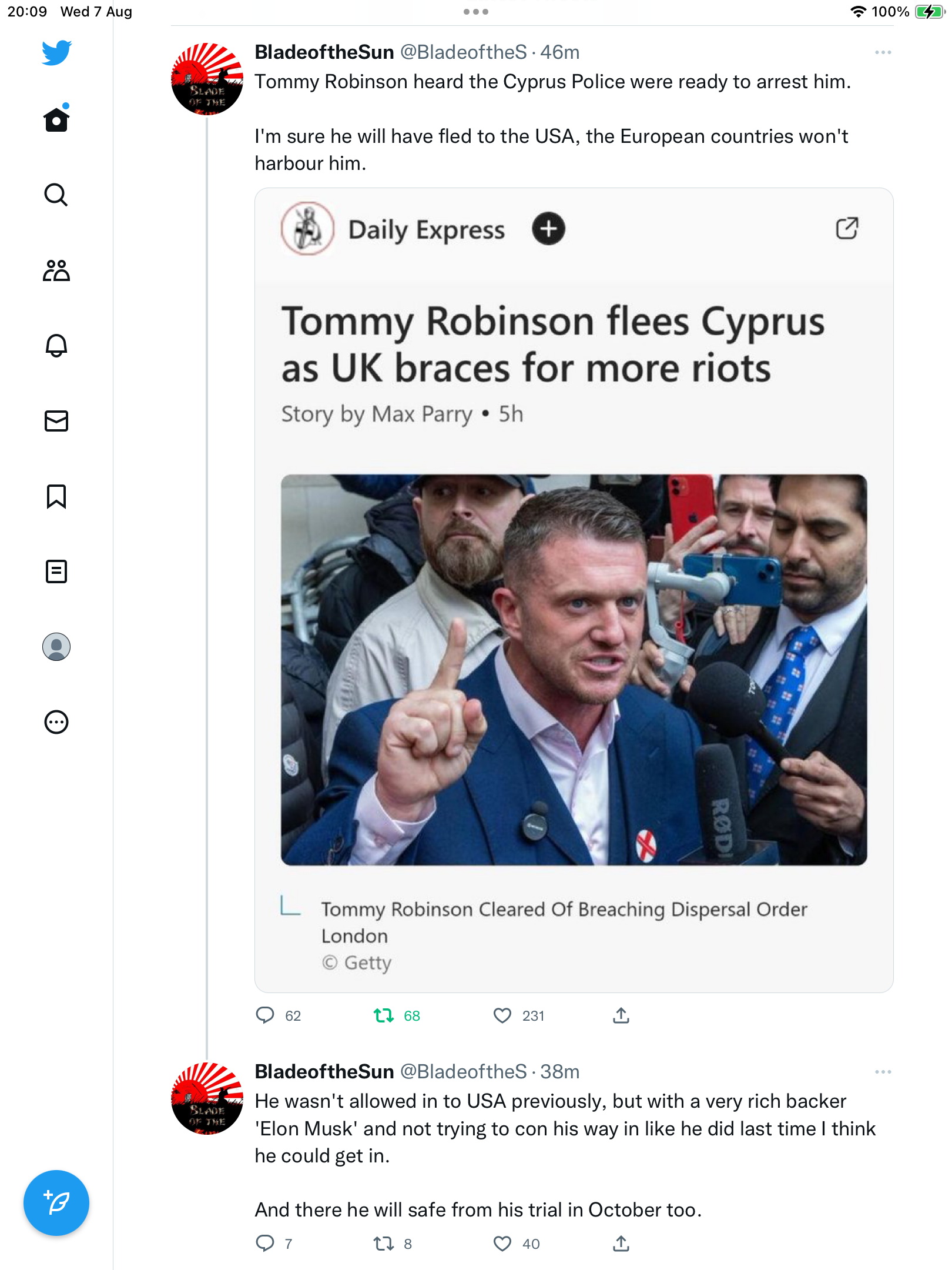The image size is (952, 1270).
Task: Open Communities people icon in sidebar
Action: tap(56, 270)
